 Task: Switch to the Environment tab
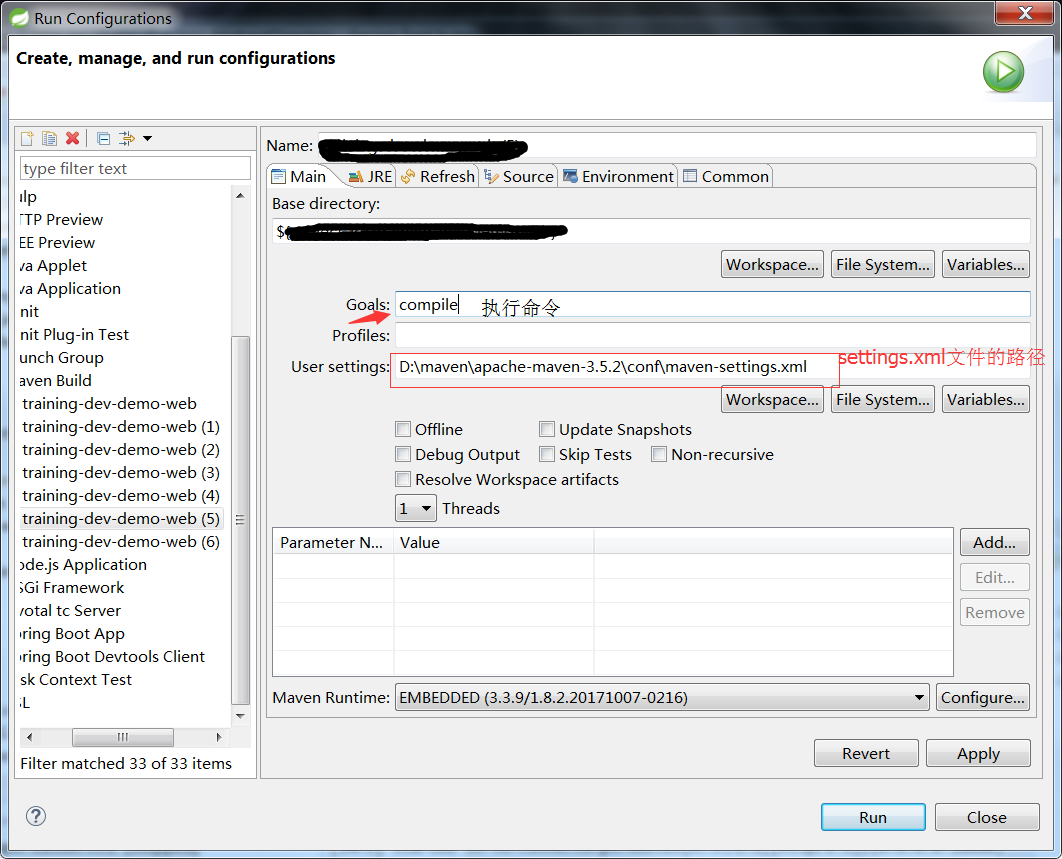point(618,177)
